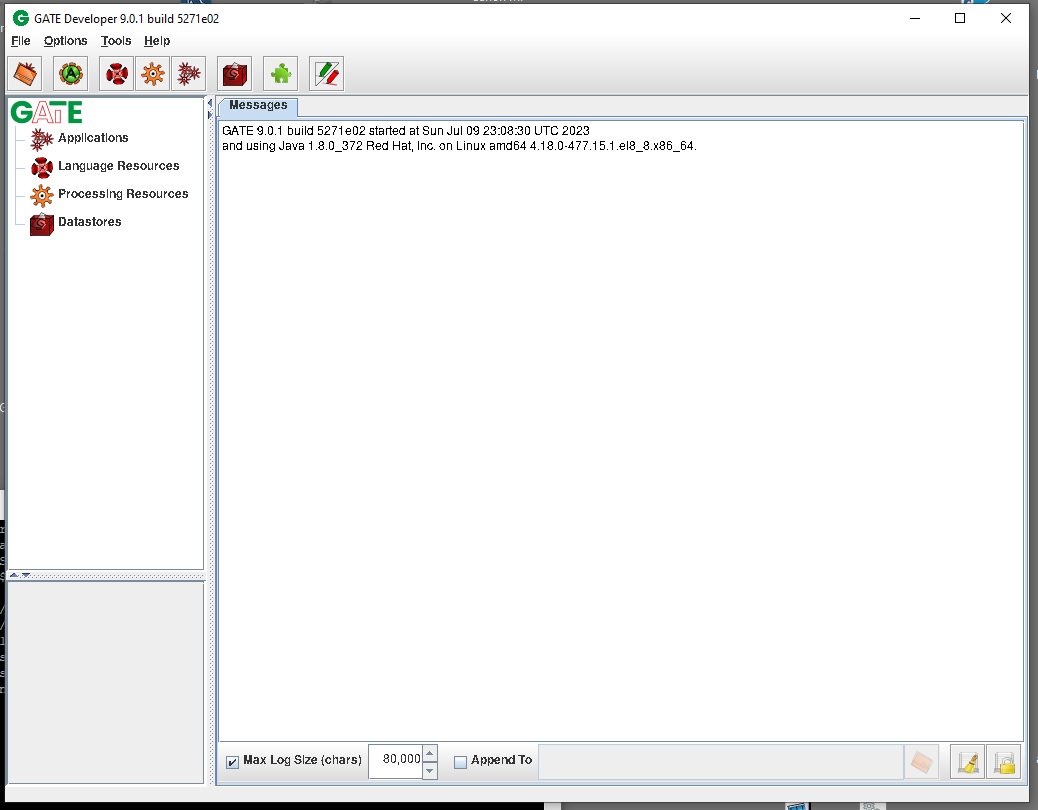Clear the message log with the broom icon
The height and width of the screenshot is (810, 1038).
coord(967,762)
